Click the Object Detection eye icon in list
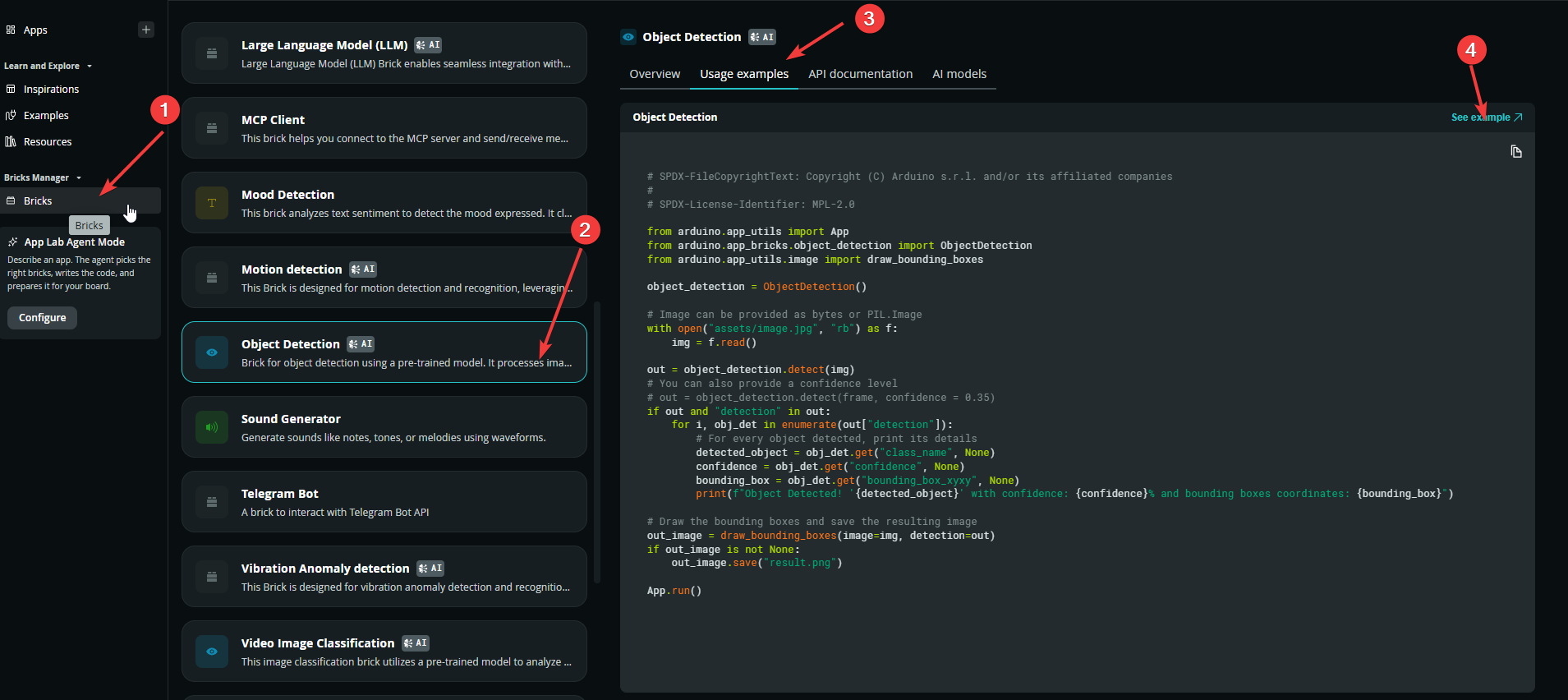1568x700 pixels. coord(212,352)
